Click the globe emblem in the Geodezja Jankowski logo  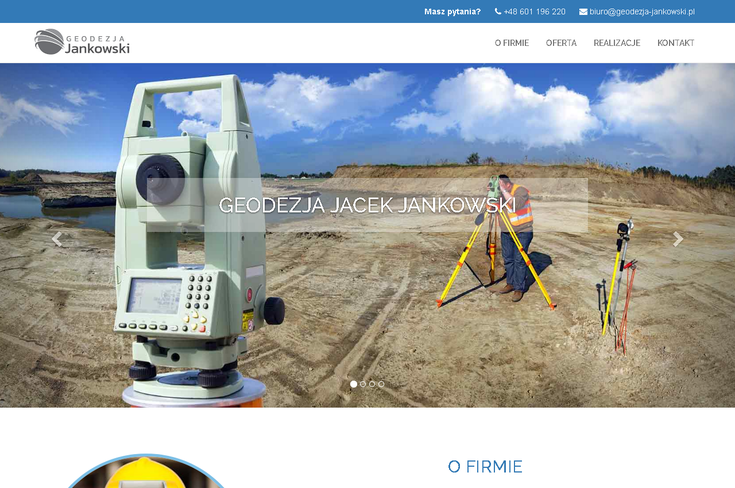49,42
